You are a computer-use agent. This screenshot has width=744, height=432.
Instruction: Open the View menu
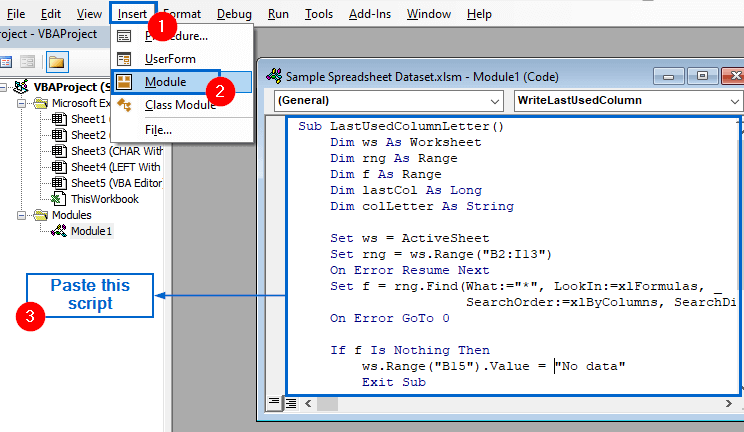89,14
